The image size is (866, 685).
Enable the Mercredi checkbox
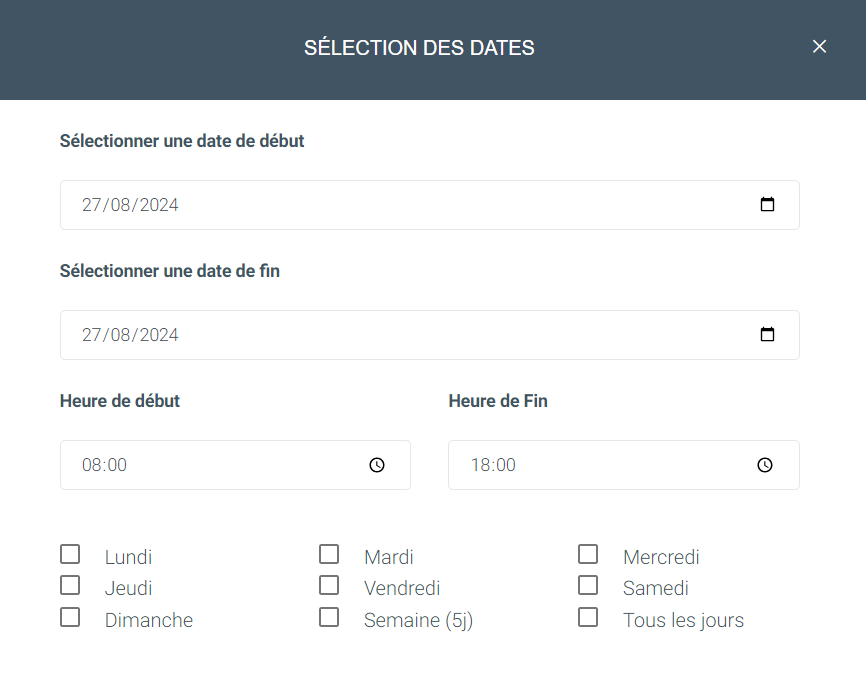tap(588, 554)
